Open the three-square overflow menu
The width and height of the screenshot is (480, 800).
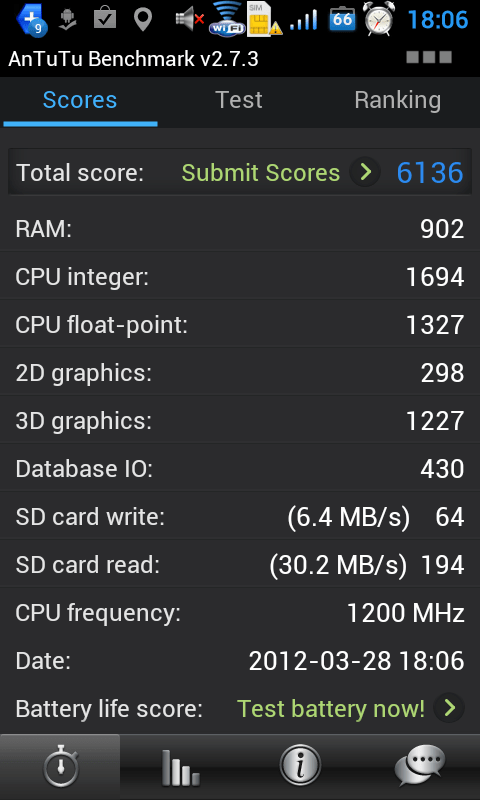click(429, 57)
